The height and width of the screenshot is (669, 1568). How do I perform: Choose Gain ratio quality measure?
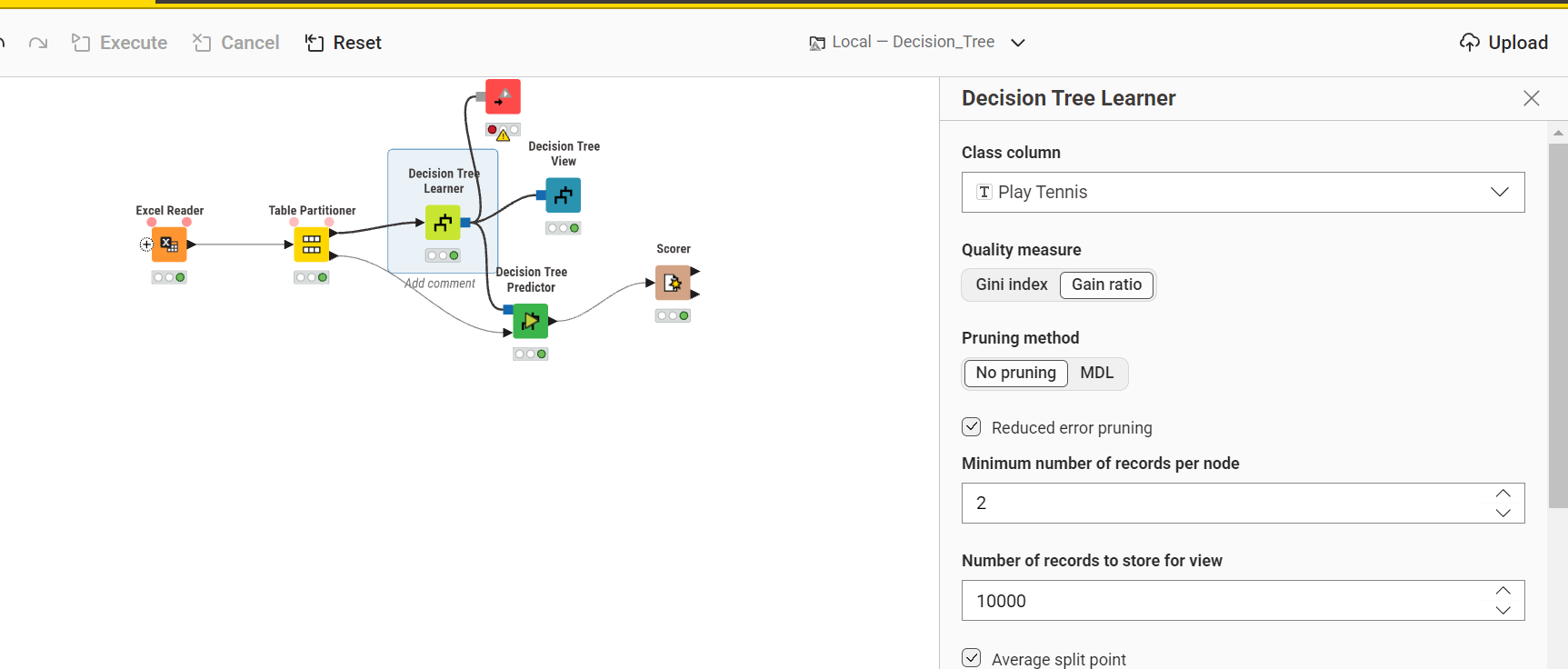(x=1106, y=285)
